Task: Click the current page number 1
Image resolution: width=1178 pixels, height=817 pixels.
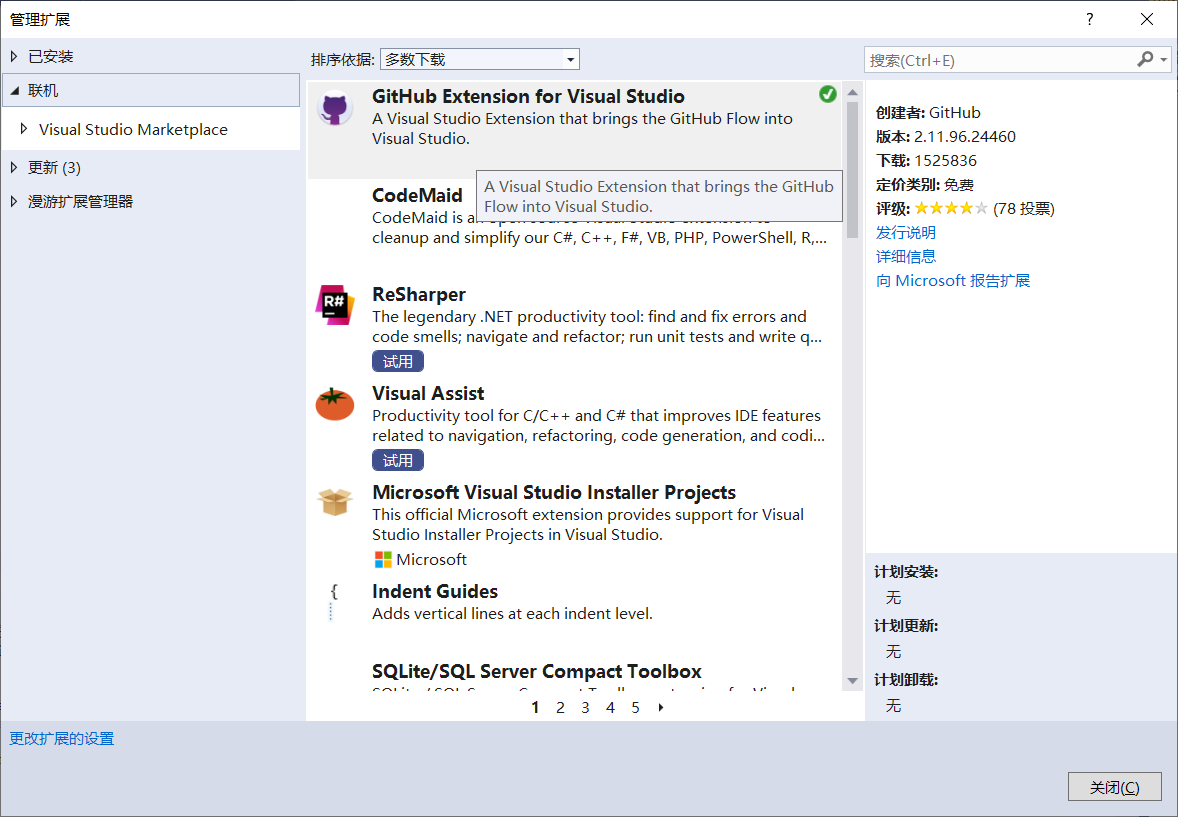Action: [x=535, y=707]
